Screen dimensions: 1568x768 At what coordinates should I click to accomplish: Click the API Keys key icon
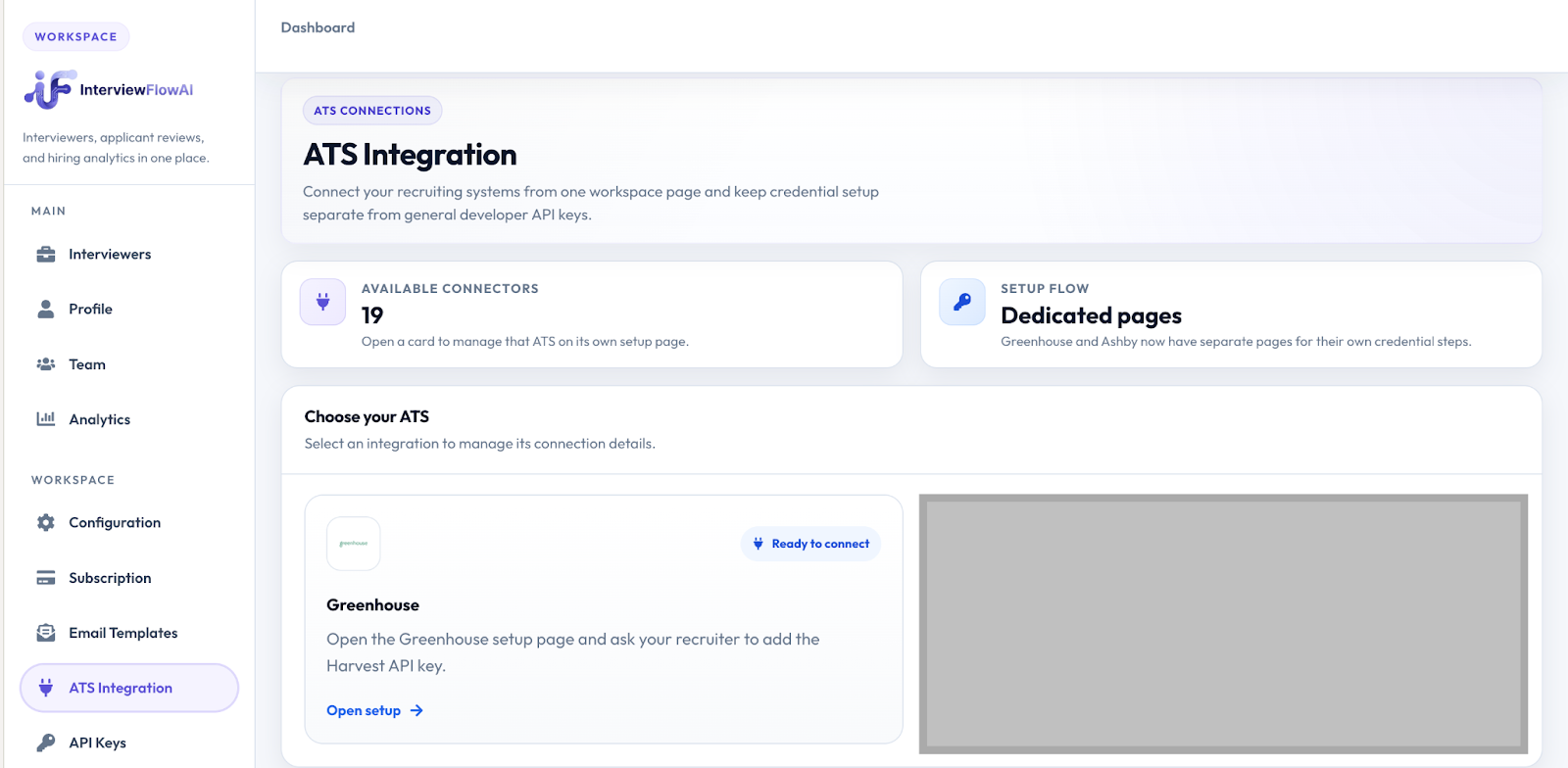[x=46, y=743]
